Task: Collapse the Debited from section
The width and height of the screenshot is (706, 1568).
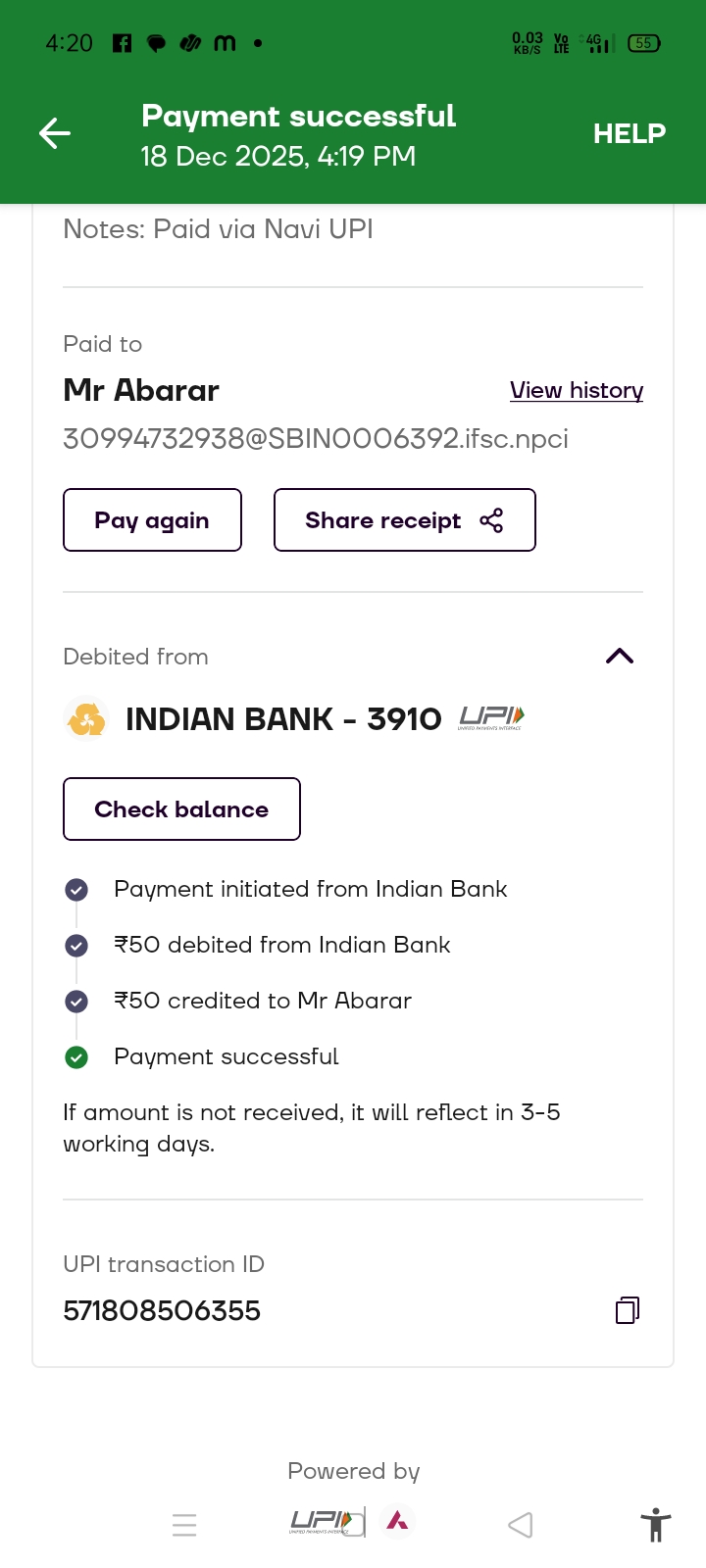Action: (x=620, y=657)
